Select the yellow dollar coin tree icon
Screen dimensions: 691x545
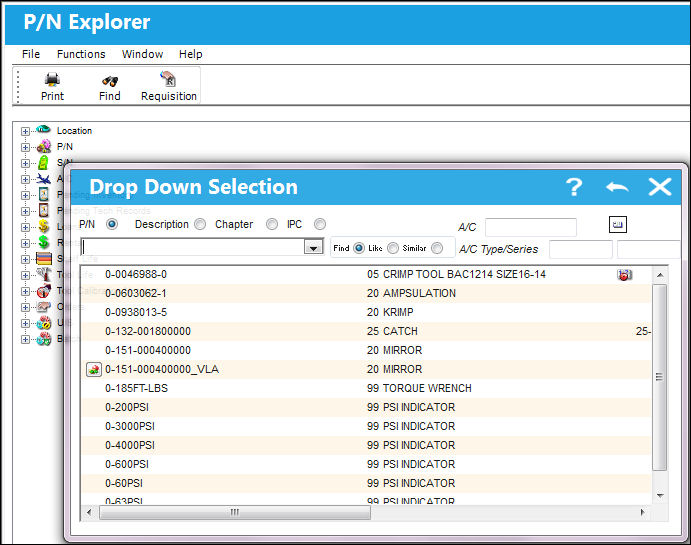(43, 226)
